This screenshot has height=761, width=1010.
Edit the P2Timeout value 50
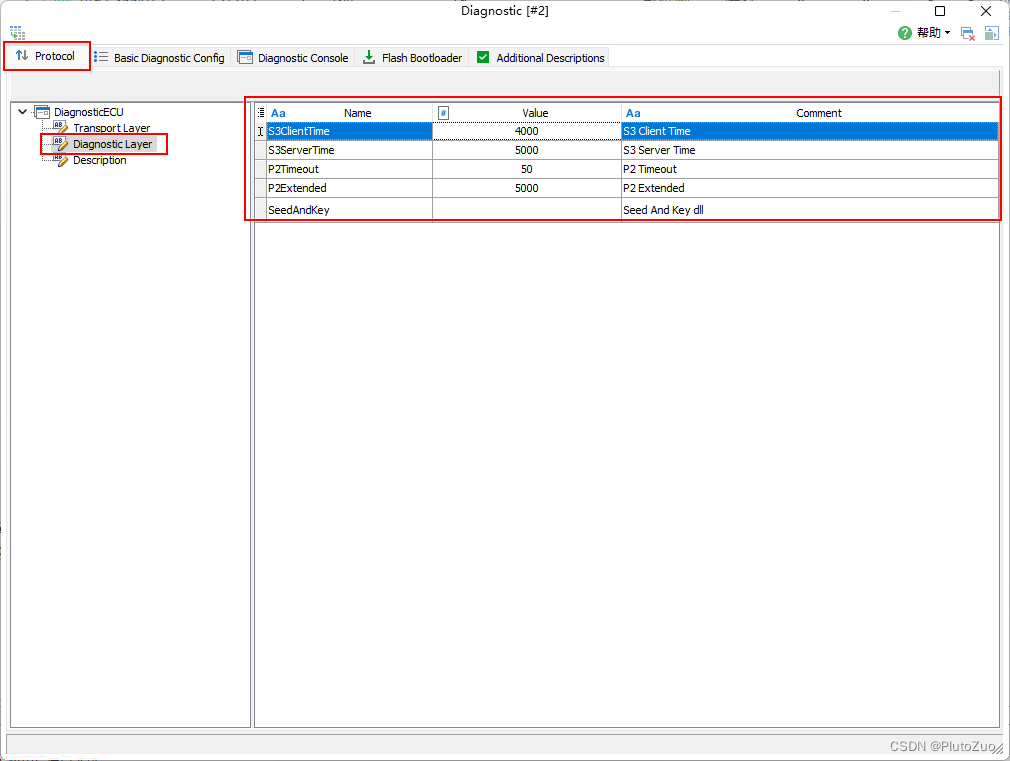[x=526, y=169]
